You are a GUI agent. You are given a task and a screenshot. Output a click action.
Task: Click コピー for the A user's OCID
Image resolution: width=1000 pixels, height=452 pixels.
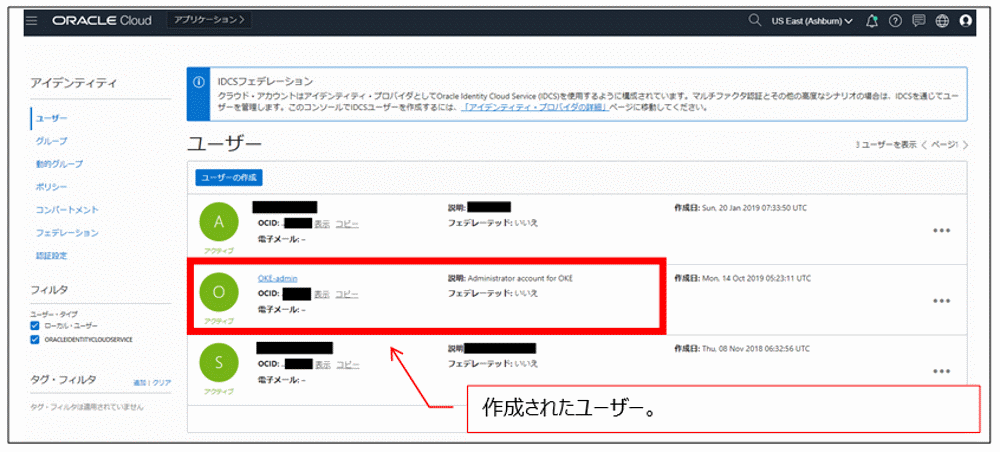[347, 224]
